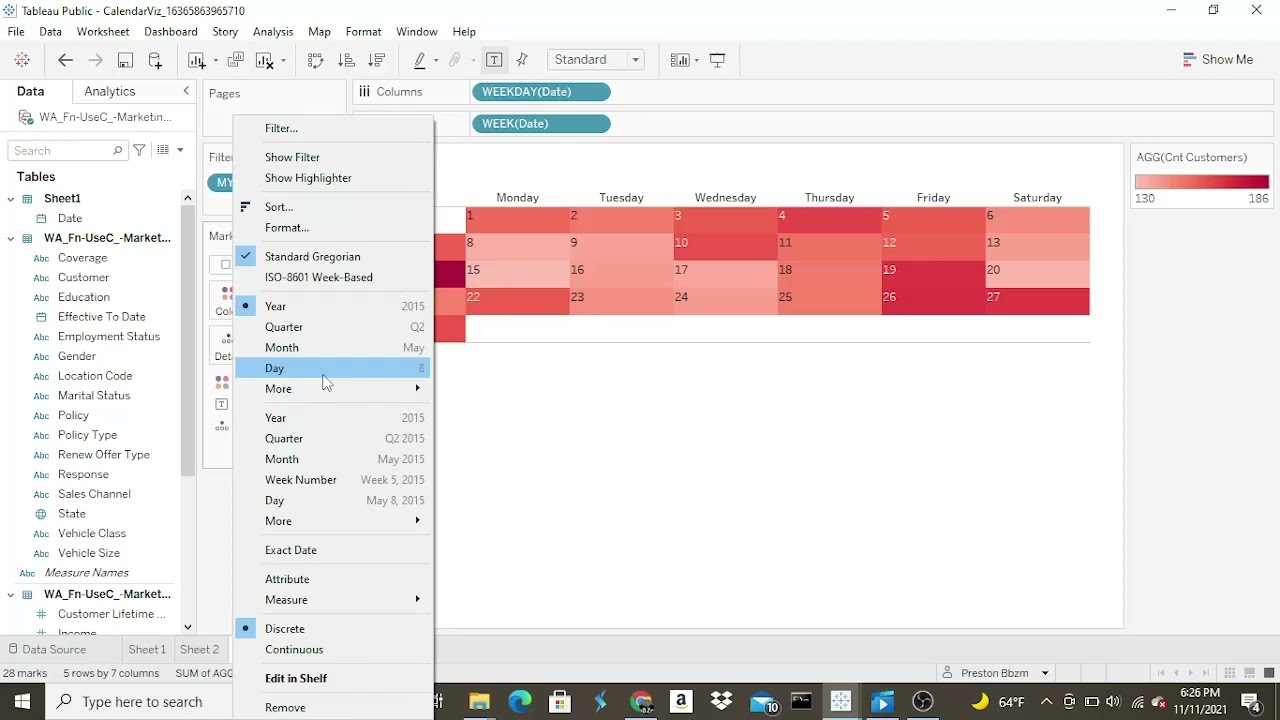Click the Sort descending icon
The width and height of the screenshot is (1280, 720).
(x=376, y=60)
